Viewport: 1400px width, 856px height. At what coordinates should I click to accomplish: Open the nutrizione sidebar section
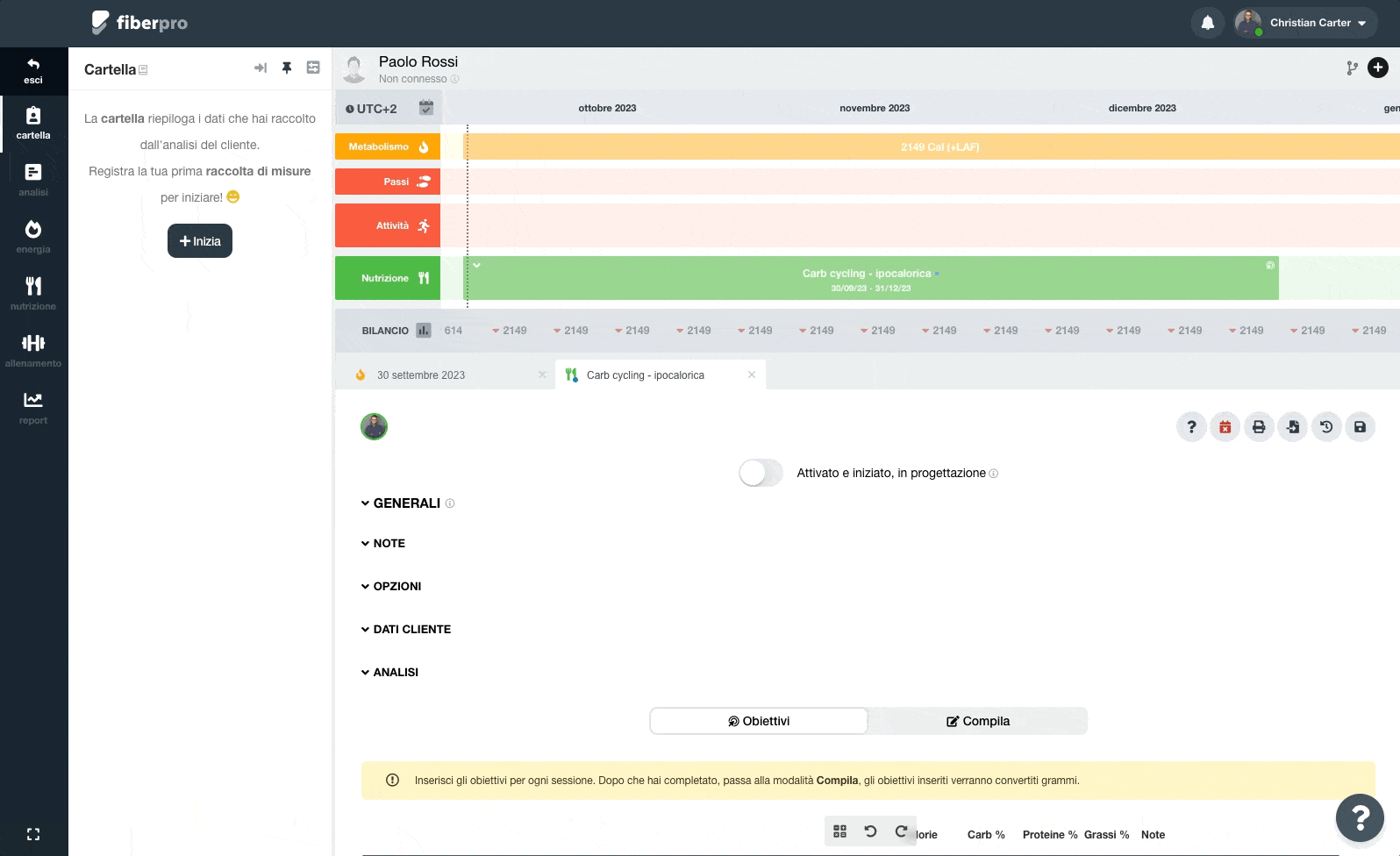click(33, 295)
